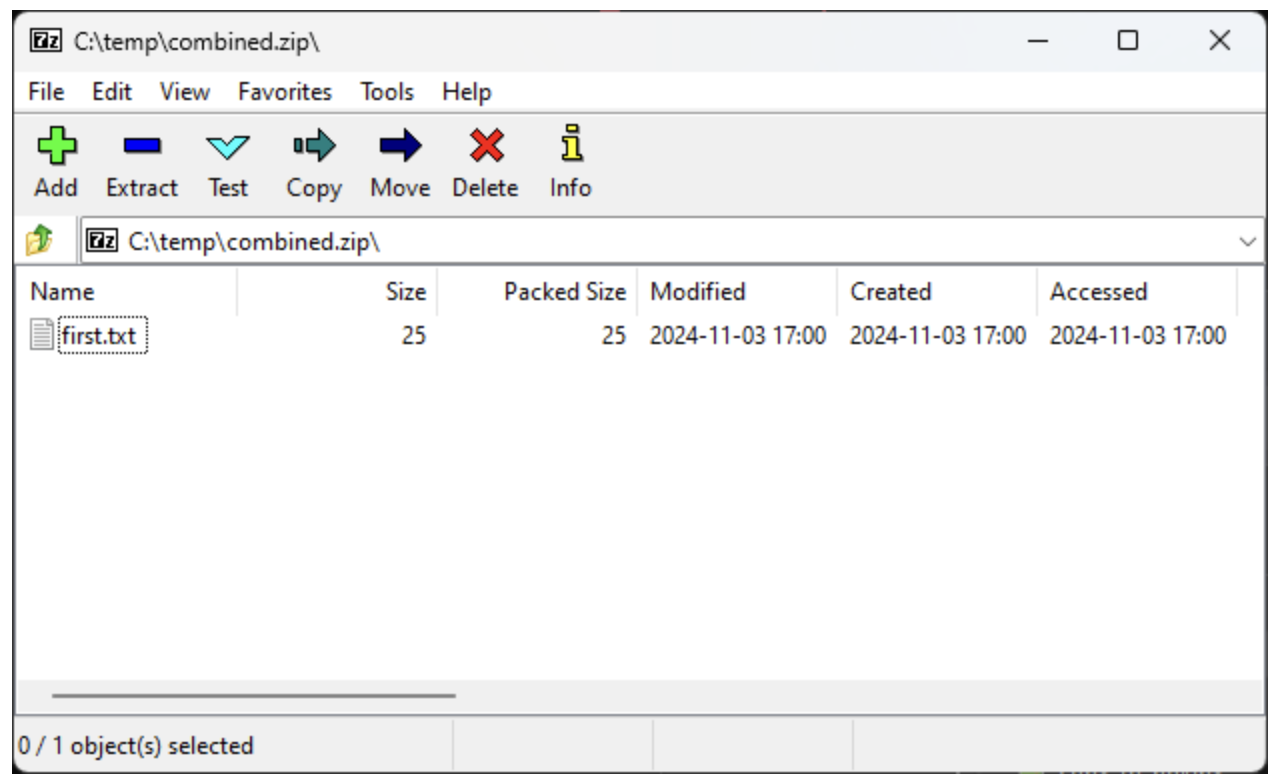
Task: Click the blue Extract minus icon
Action: point(141,148)
